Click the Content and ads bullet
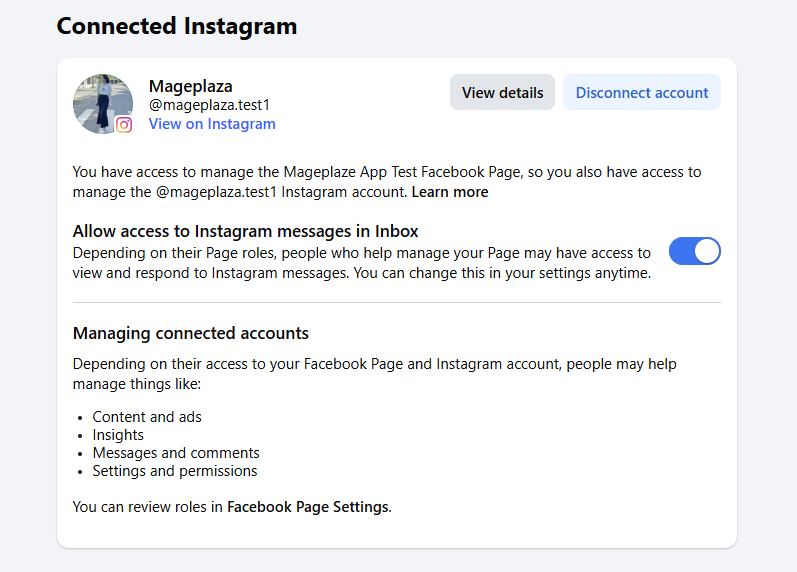Viewport: 797px width, 572px height. [147, 416]
